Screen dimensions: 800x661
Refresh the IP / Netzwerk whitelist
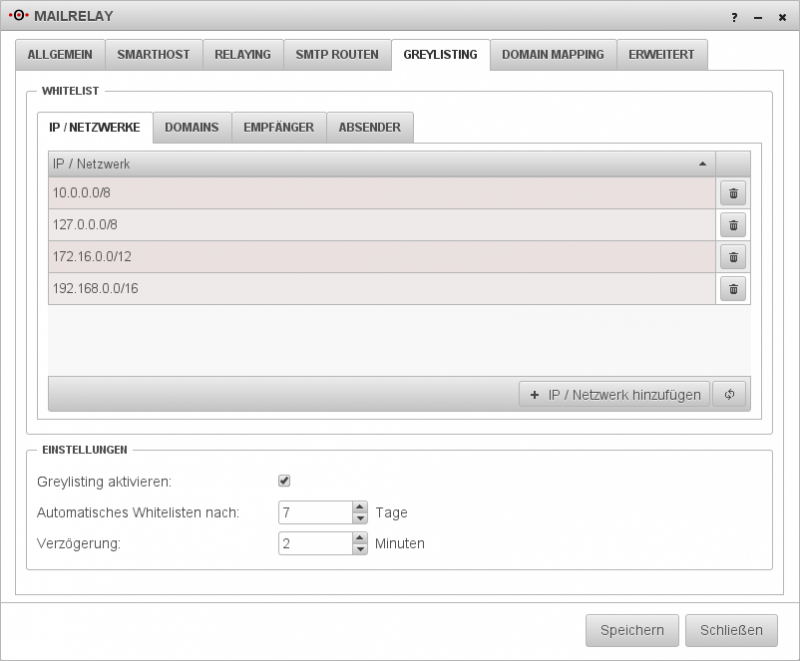click(729, 393)
